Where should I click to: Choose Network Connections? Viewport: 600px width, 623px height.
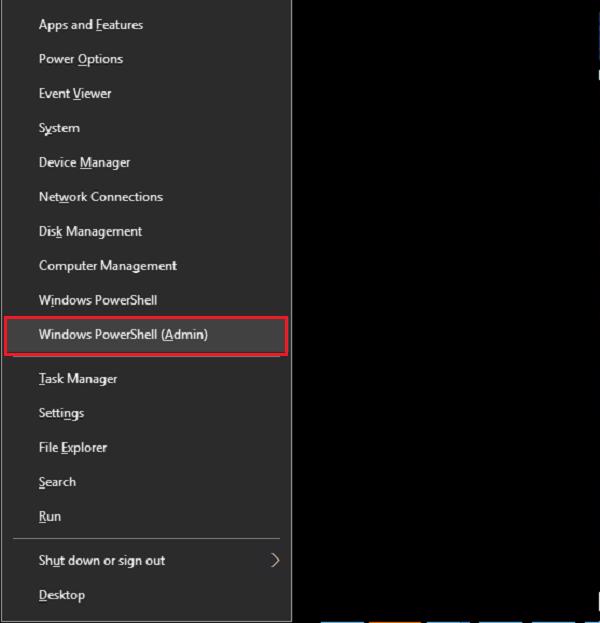(146, 197)
